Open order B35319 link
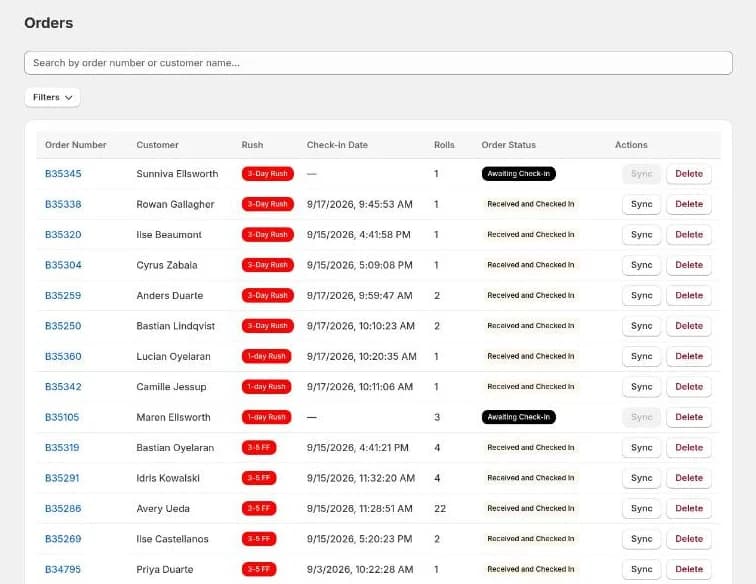 click(x=62, y=448)
